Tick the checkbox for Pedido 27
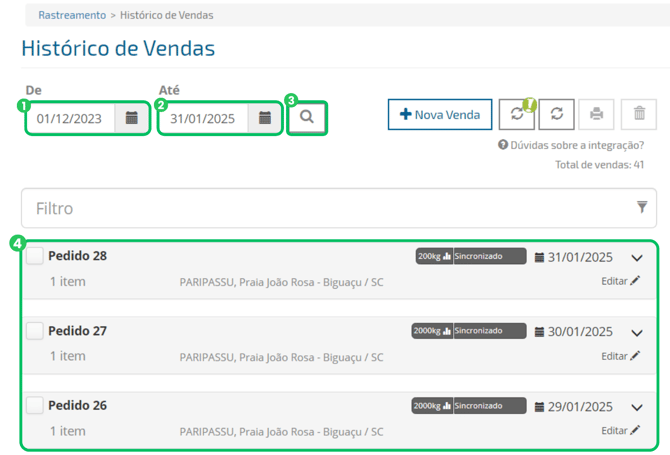This screenshot has width=670, height=455. pyautogui.click(x=35, y=331)
